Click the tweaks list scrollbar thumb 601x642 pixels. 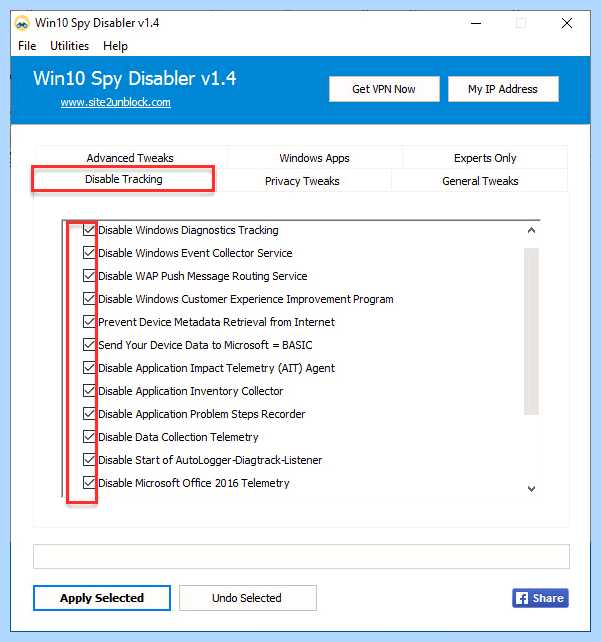531,331
